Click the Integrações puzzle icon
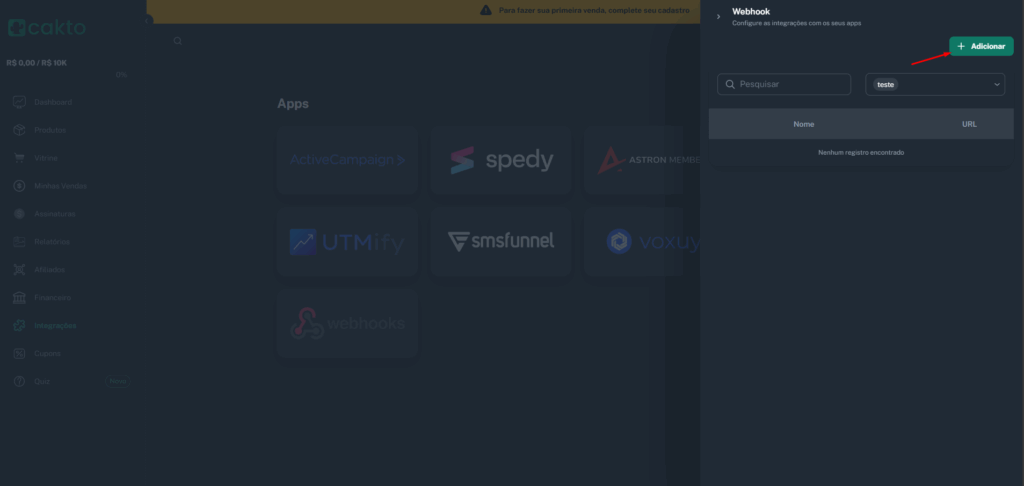 click(x=20, y=325)
